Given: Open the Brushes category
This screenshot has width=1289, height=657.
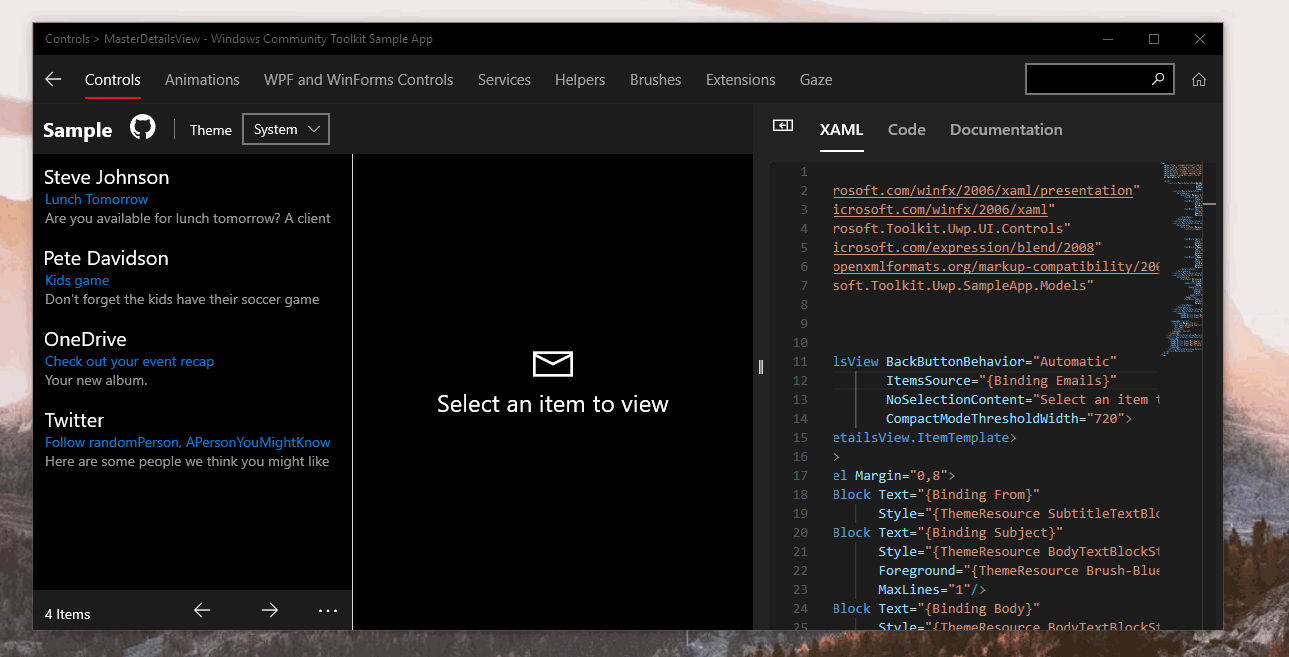Looking at the screenshot, I should click(x=656, y=80).
